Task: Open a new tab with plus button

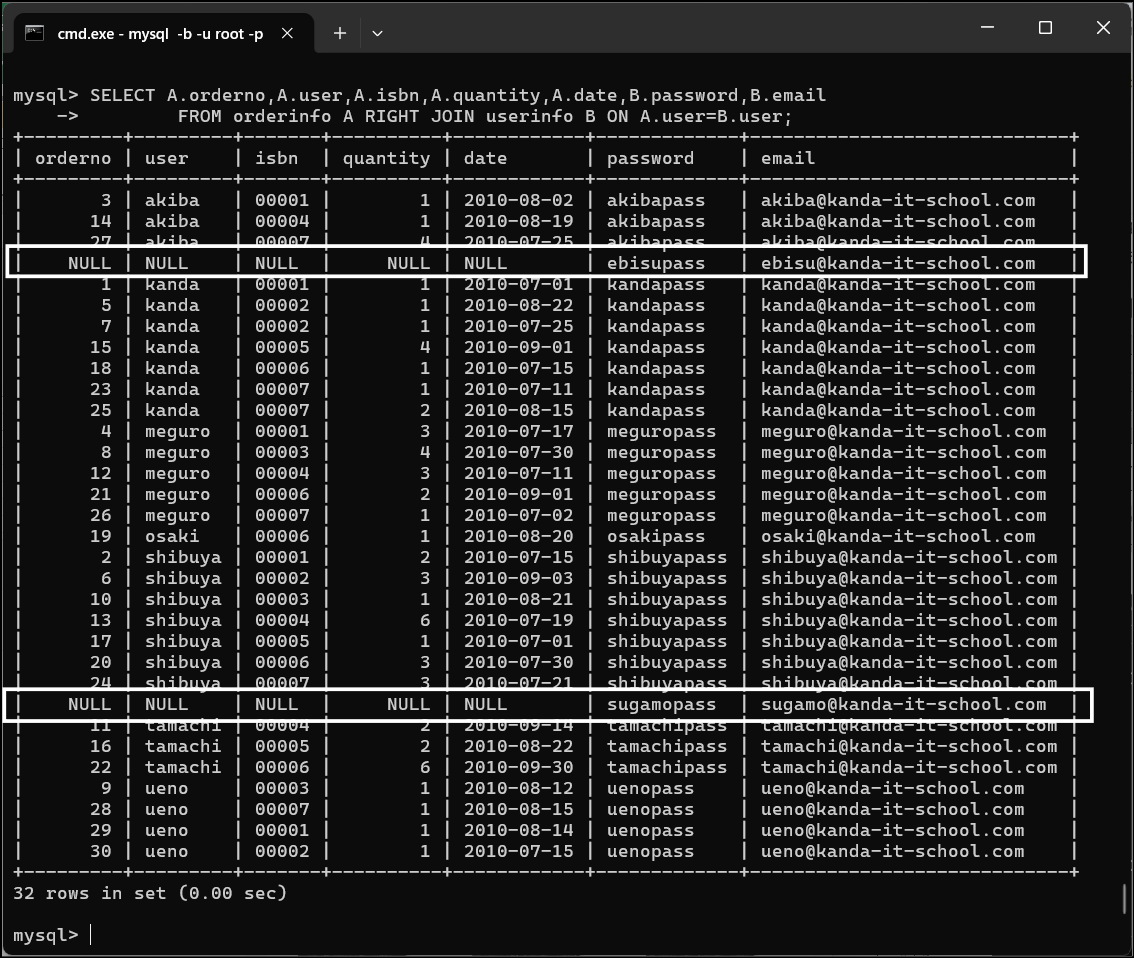Action: 340,33
